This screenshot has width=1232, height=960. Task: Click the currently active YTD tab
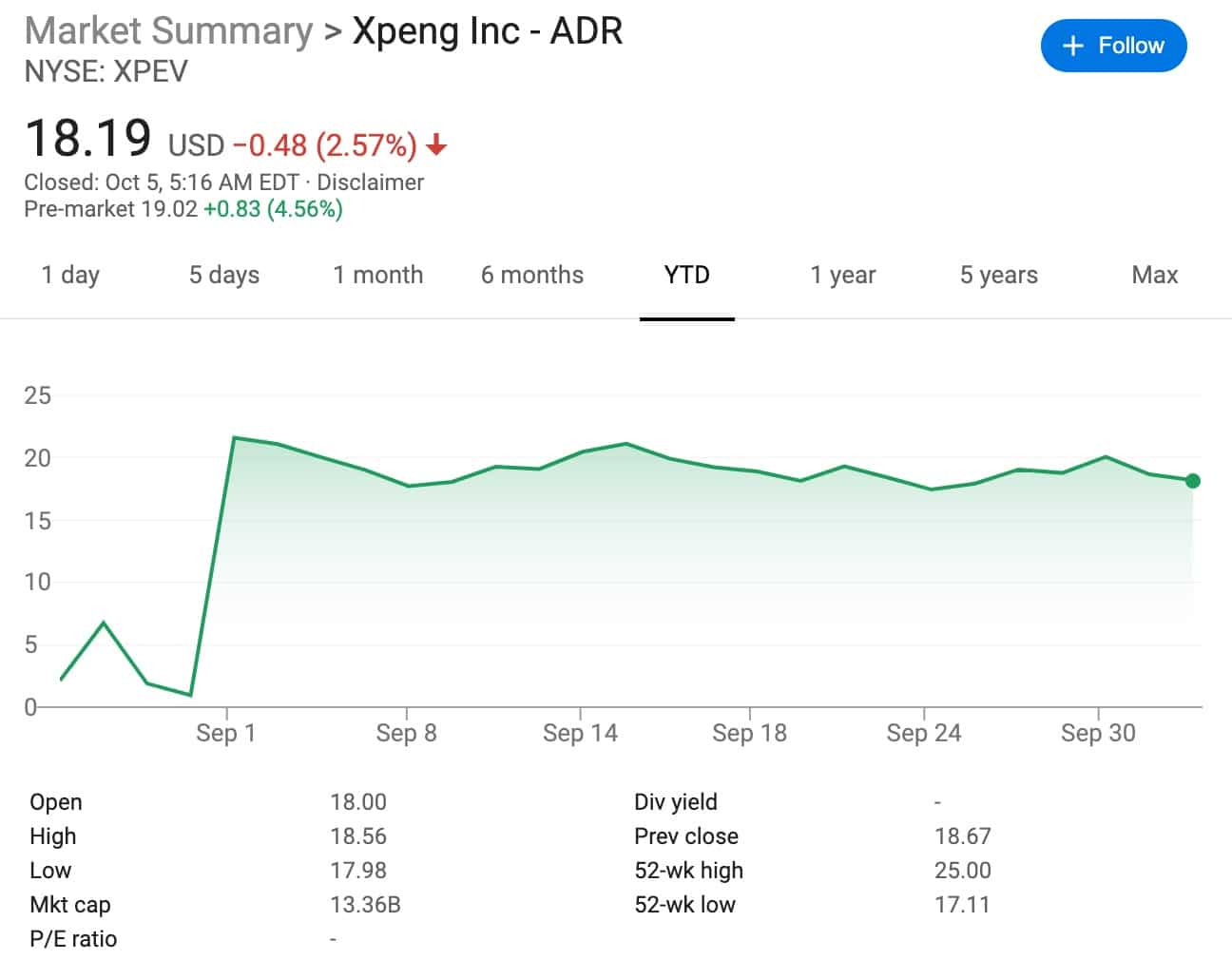click(x=687, y=275)
